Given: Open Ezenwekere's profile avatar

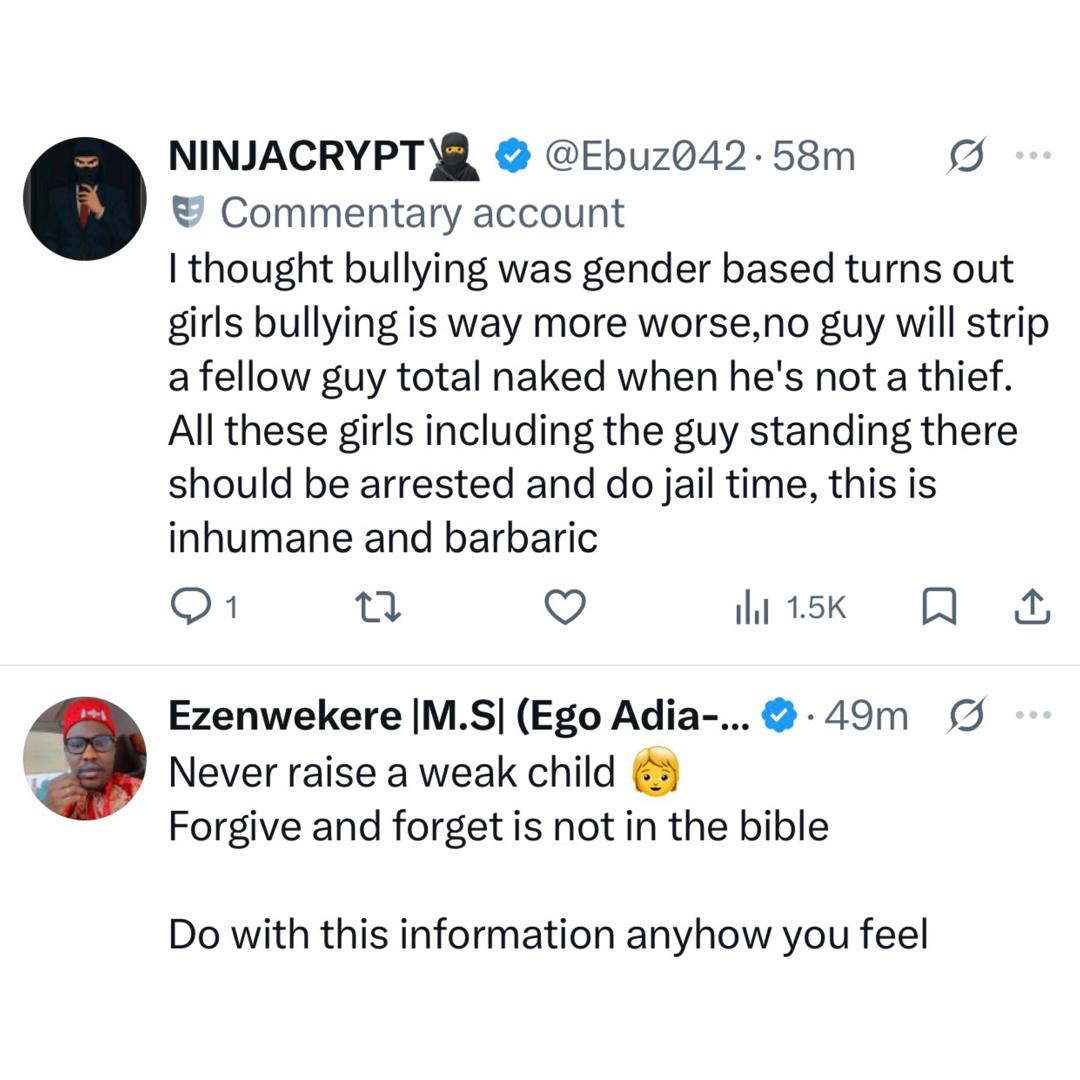Looking at the screenshot, I should tap(85, 758).
